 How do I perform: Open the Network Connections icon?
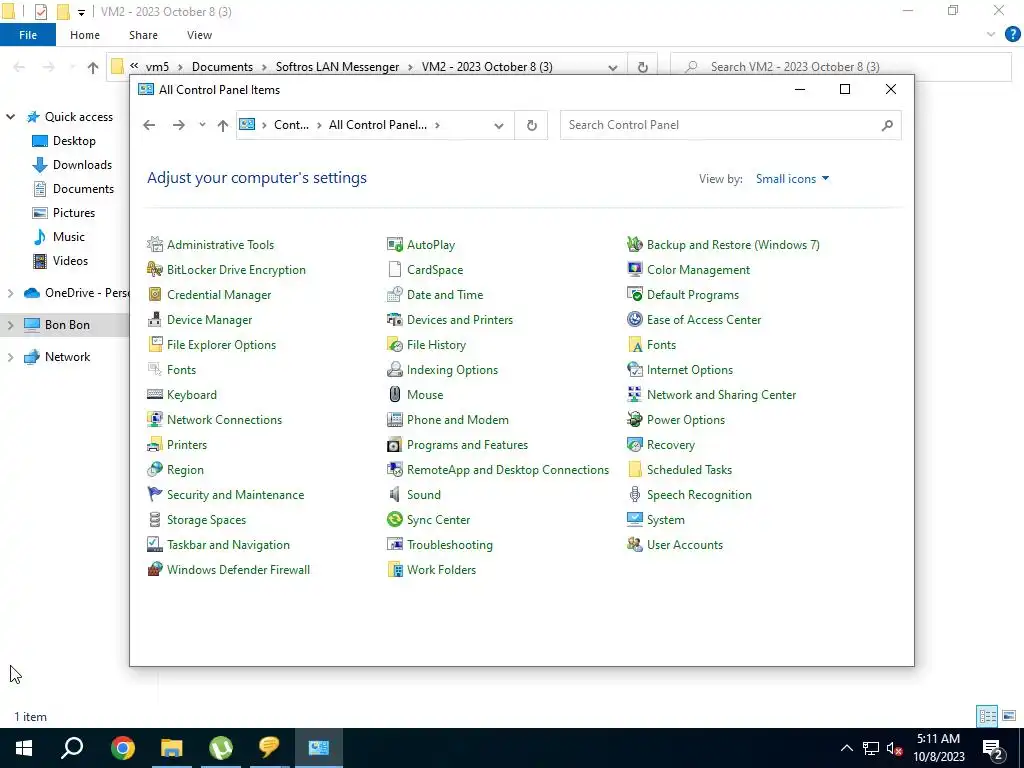pyautogui.click(x=155, y=420)
